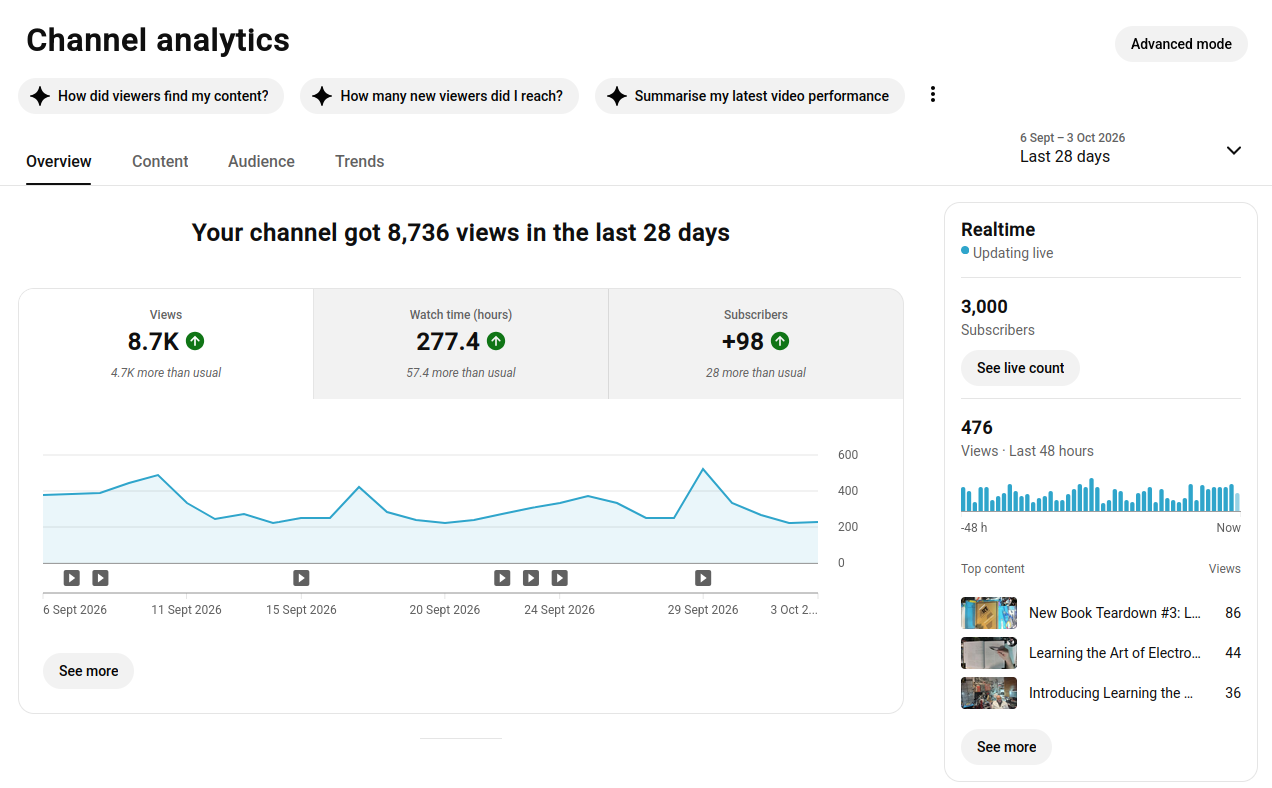Screen dimensions: 1272x788
Task: Click See more under the views chart
Action: tap(88, 671)
